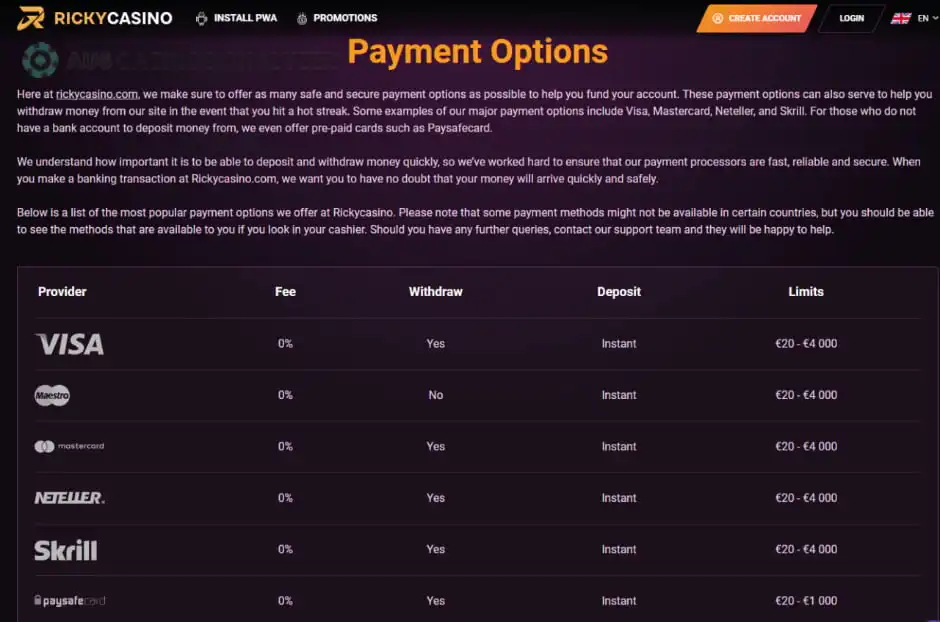Click the Payment Options heading
The image size is (940, 622).
[x=477, y=51]
